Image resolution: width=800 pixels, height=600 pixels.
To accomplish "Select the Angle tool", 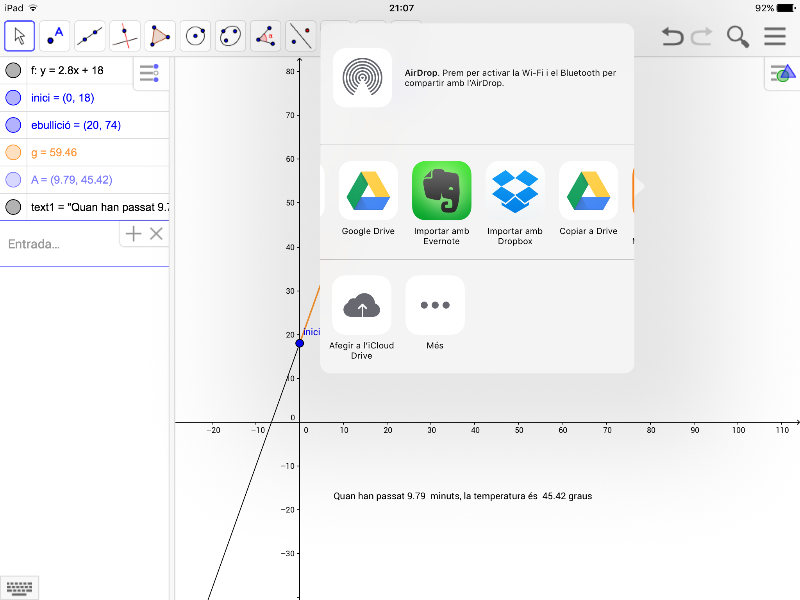I will 265,36.
